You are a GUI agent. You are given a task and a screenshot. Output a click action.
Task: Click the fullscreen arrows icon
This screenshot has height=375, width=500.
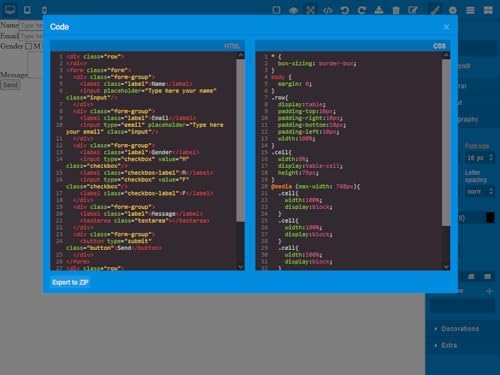pyautogui.click(x=310, y=10)
